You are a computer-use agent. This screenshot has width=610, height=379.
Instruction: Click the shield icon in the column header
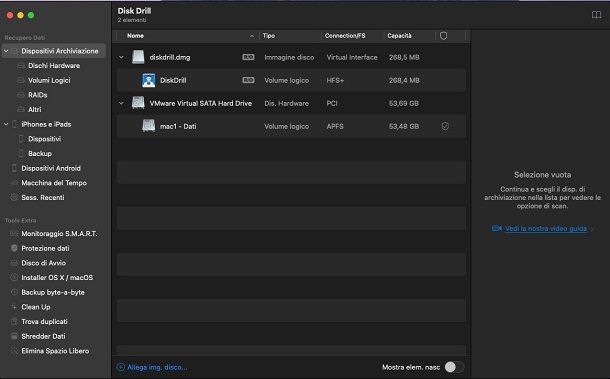[x=443, y=36]
